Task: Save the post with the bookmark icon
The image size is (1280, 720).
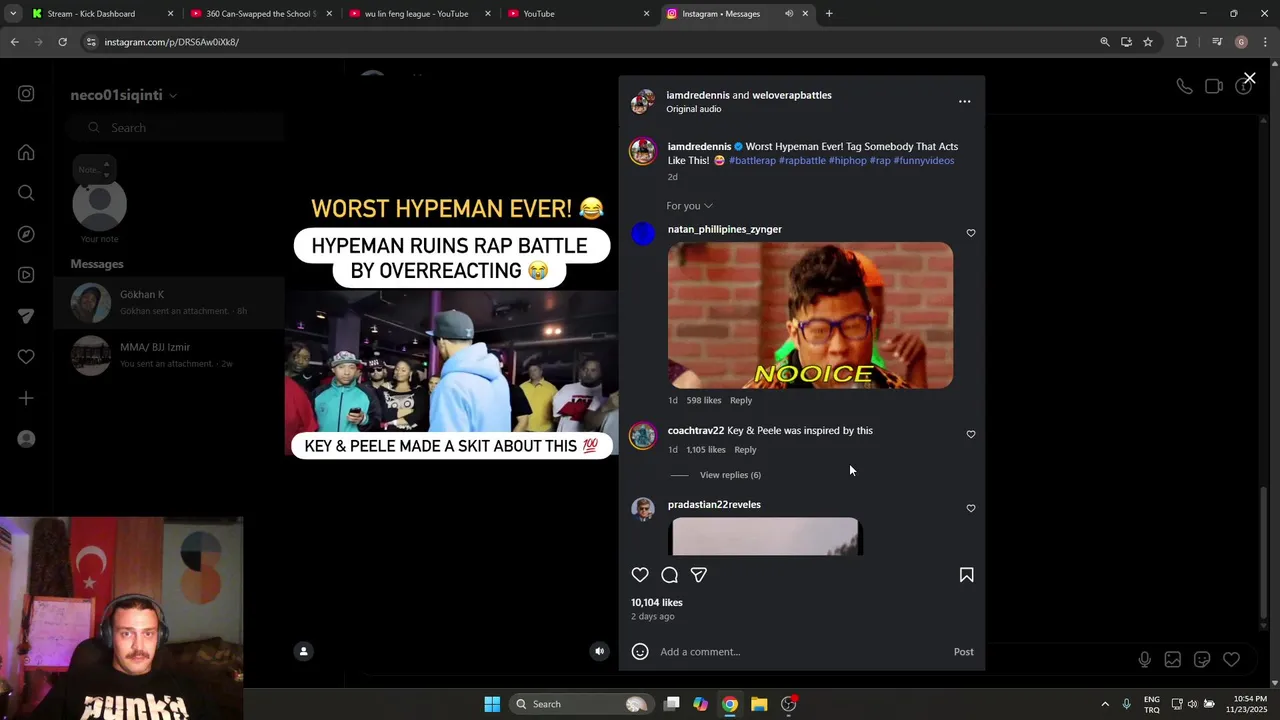Action: click(967, 575)
